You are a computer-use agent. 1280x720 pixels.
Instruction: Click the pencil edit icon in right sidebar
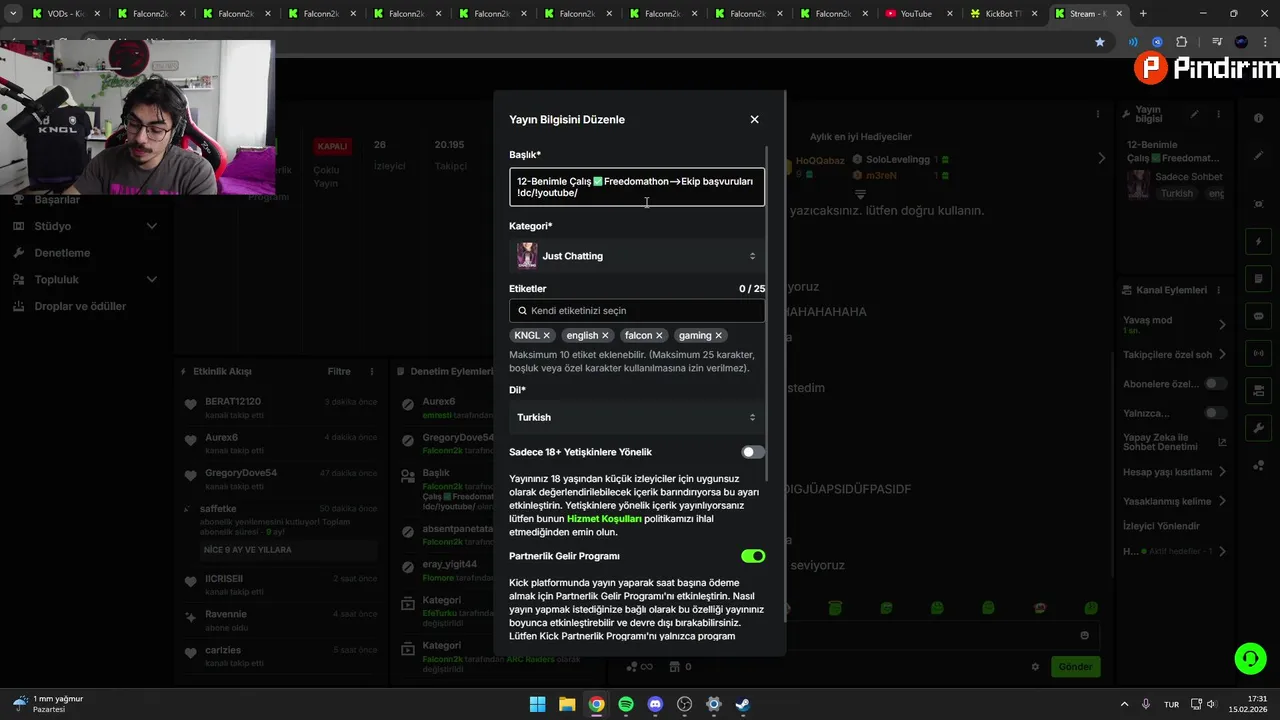(1258, 156)
